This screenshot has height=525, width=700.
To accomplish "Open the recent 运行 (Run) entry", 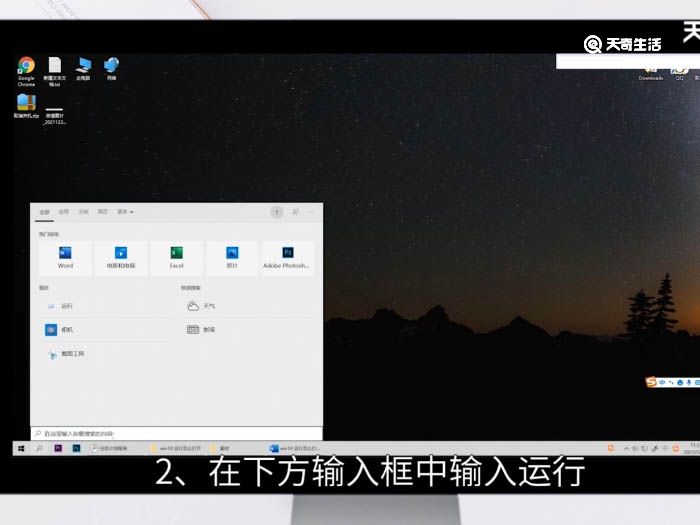I will [x=105, y=306].
